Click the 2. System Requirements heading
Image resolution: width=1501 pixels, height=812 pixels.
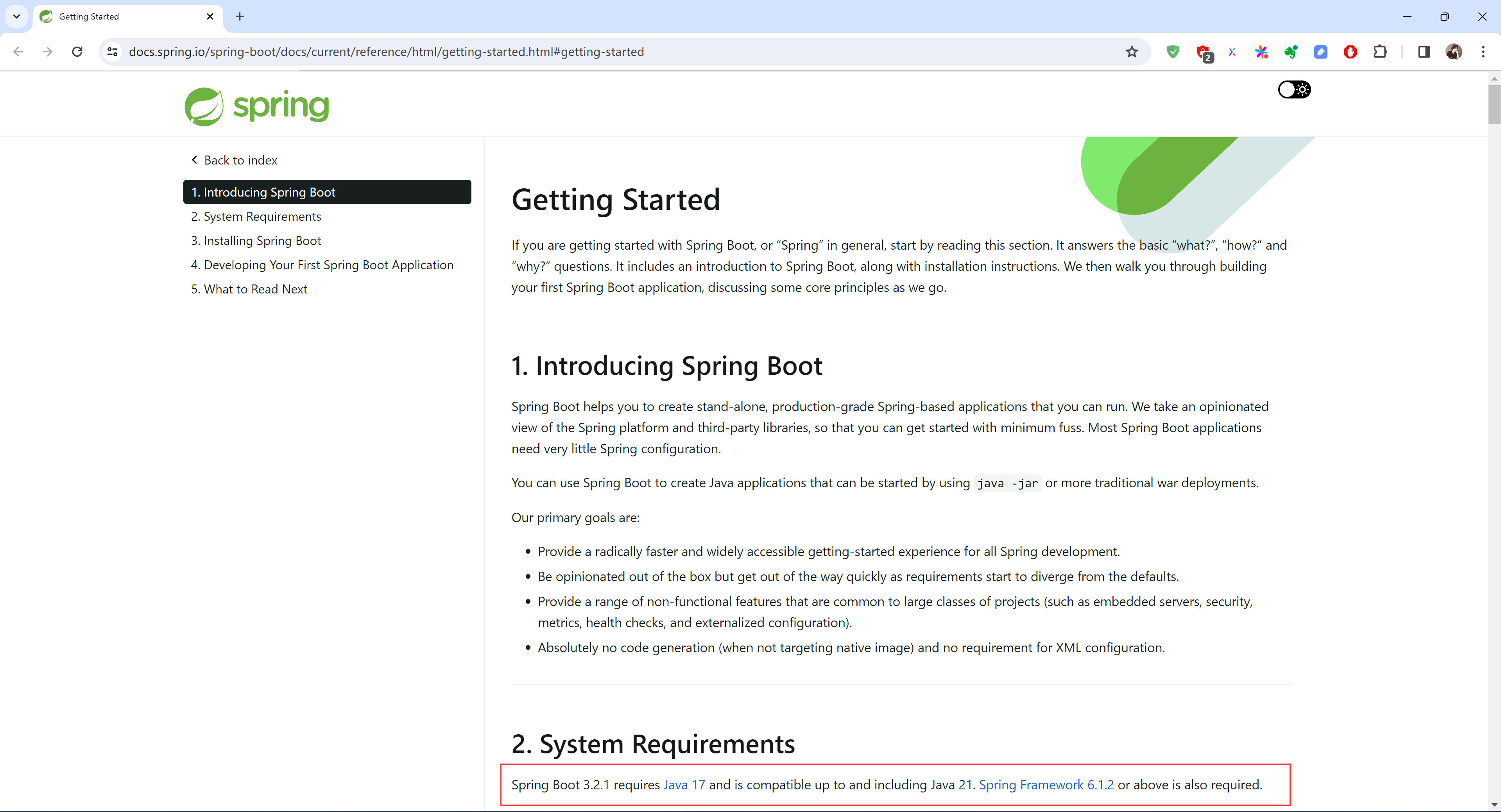653,744
